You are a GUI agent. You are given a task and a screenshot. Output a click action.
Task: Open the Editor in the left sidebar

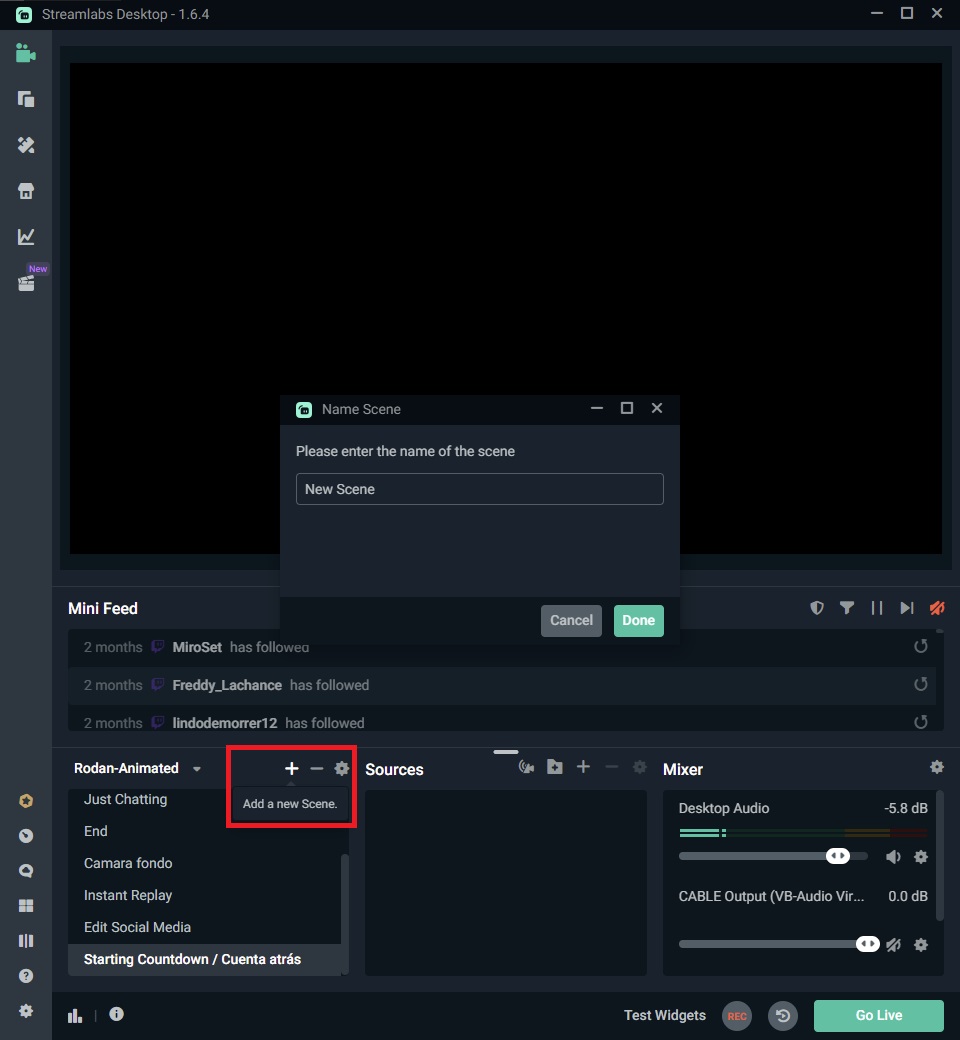25,54
